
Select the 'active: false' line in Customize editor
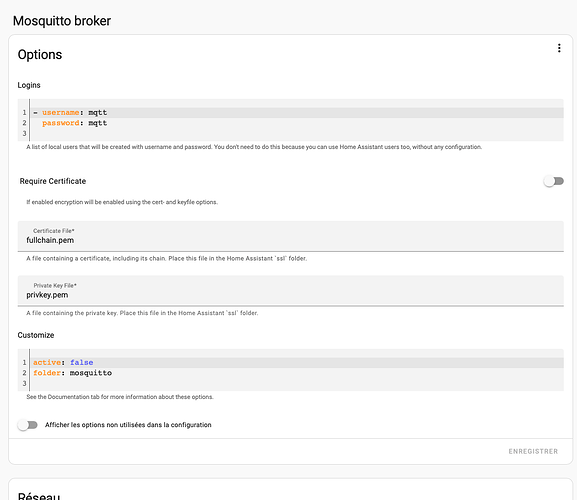296,362
